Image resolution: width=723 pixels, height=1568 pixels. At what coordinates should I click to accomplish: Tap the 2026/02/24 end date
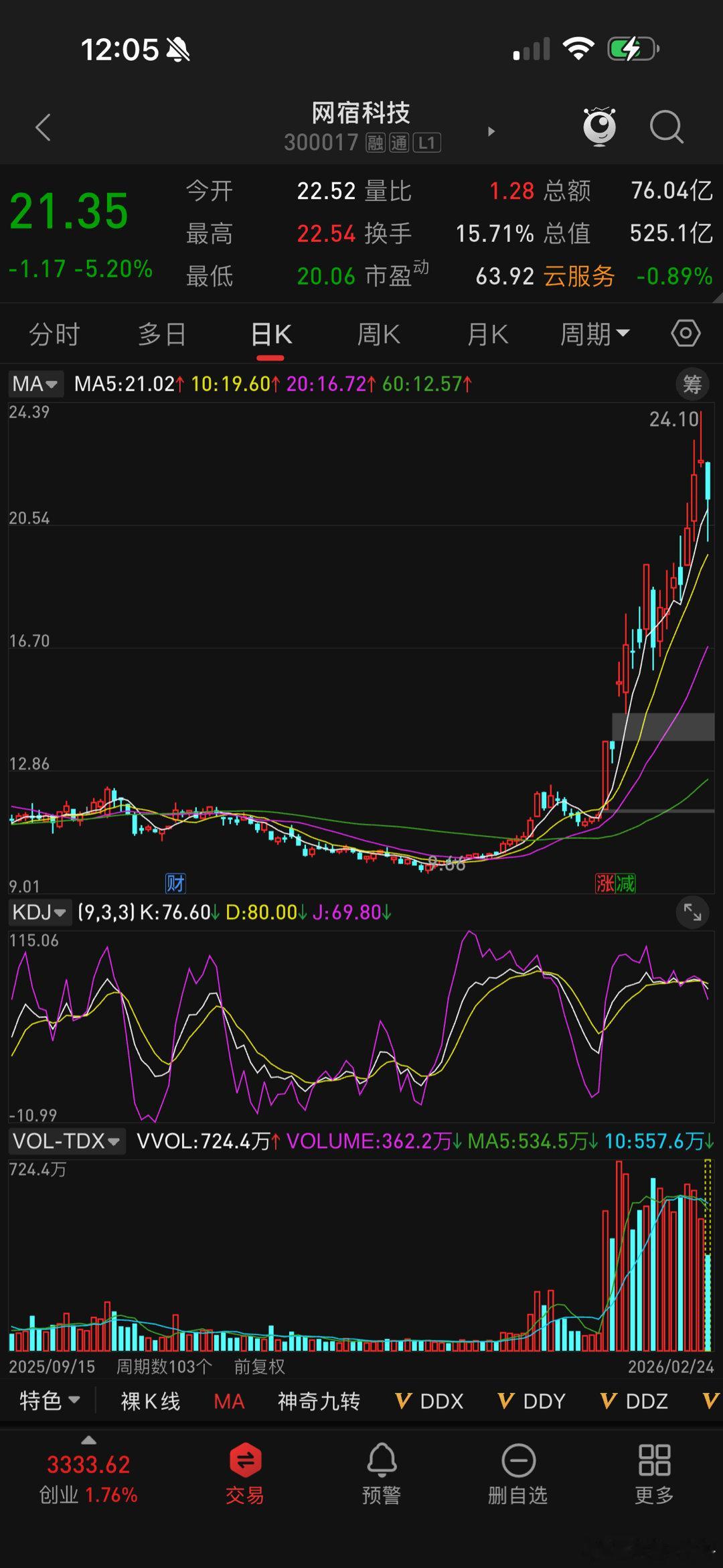(x=671, y=1366)
